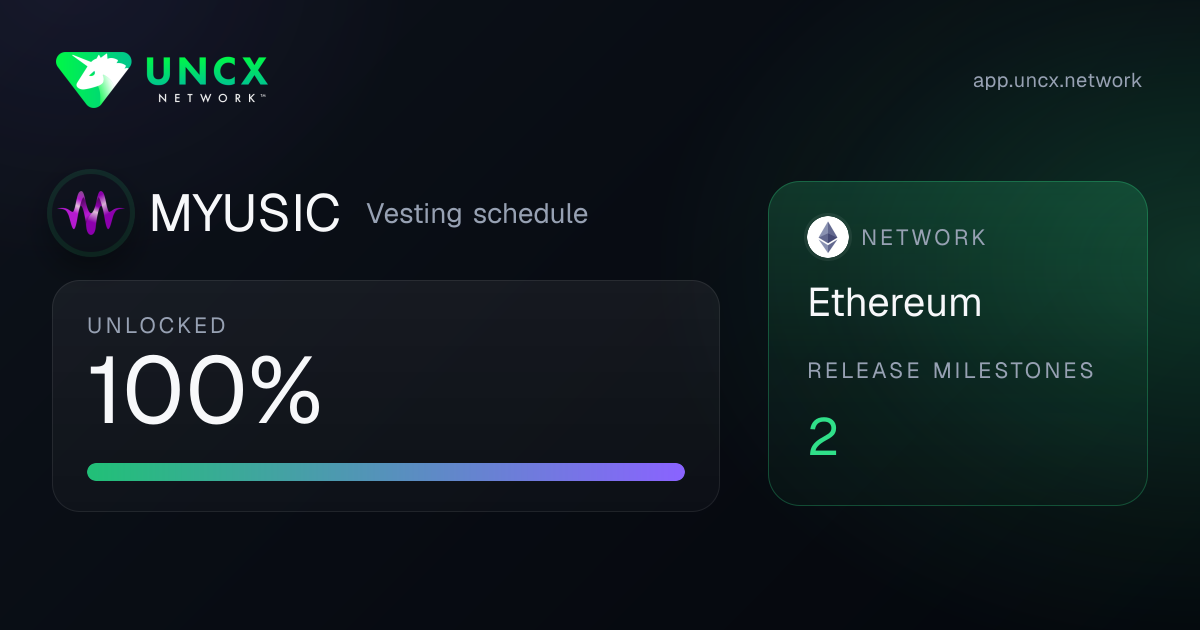Click the UNLOCKED heading text
The width and height of the screenshot is (1200, 630).
(157, 325)
